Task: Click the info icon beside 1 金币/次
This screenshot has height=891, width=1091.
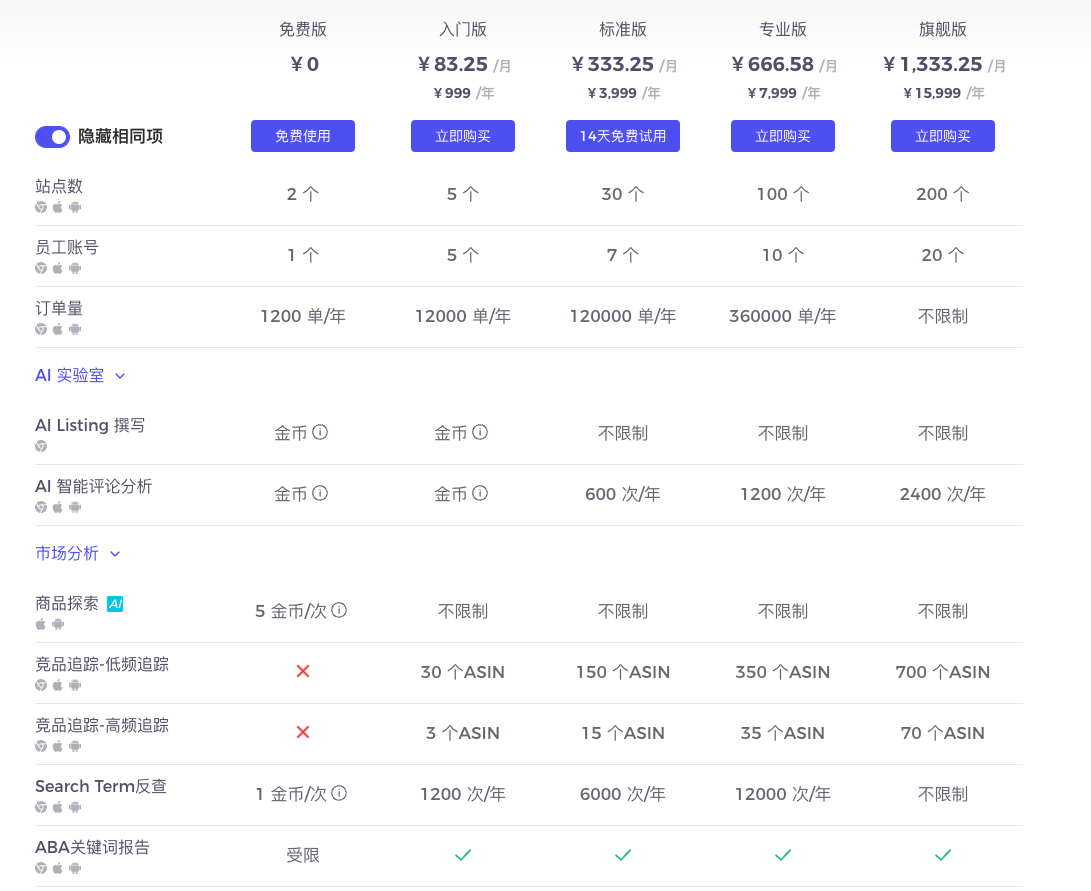Action: point(339,794)
